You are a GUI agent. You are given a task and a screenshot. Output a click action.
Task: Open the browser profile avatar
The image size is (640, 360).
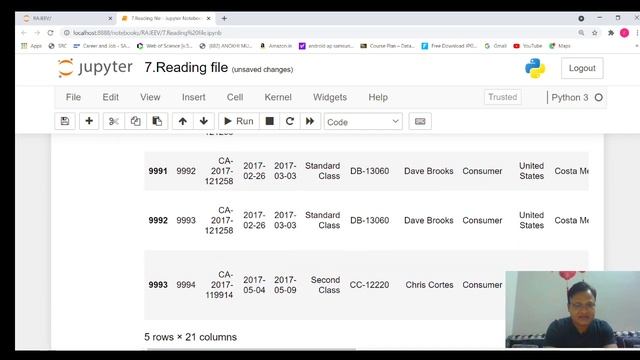[x=624, y=33]
